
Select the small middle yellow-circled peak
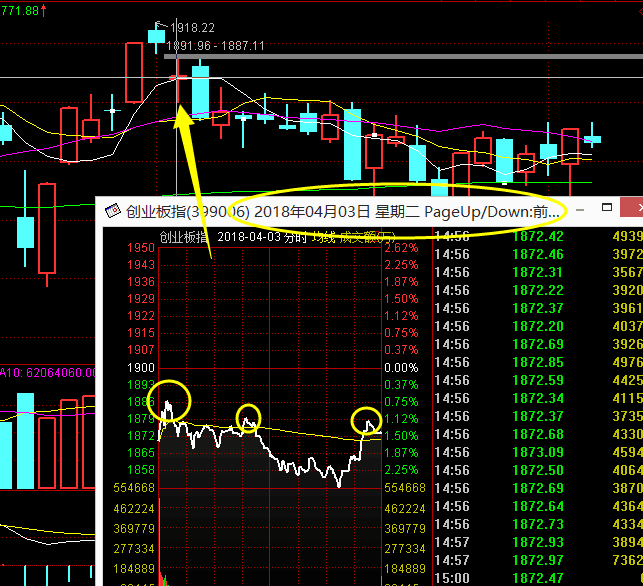pyautogui.click(x=248, y=418)
